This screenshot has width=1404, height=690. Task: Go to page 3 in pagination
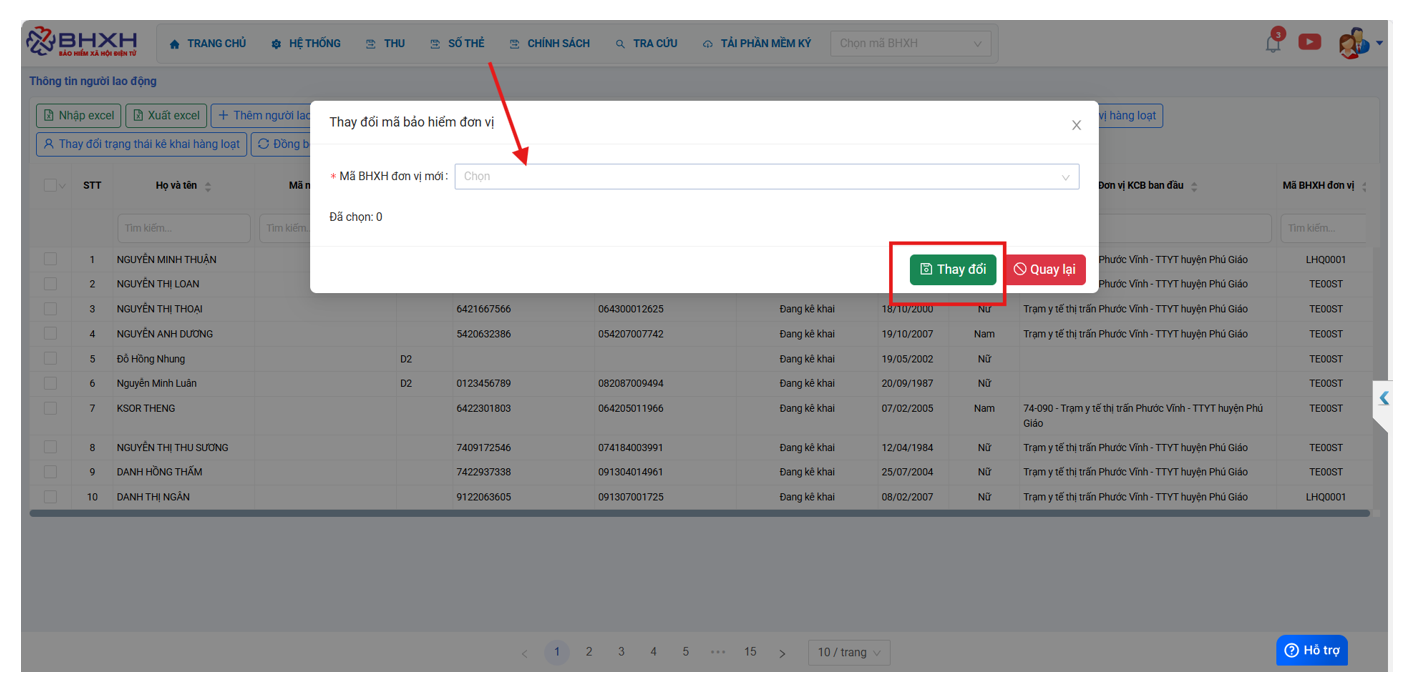pyautogui.click(x=621, y=652)
